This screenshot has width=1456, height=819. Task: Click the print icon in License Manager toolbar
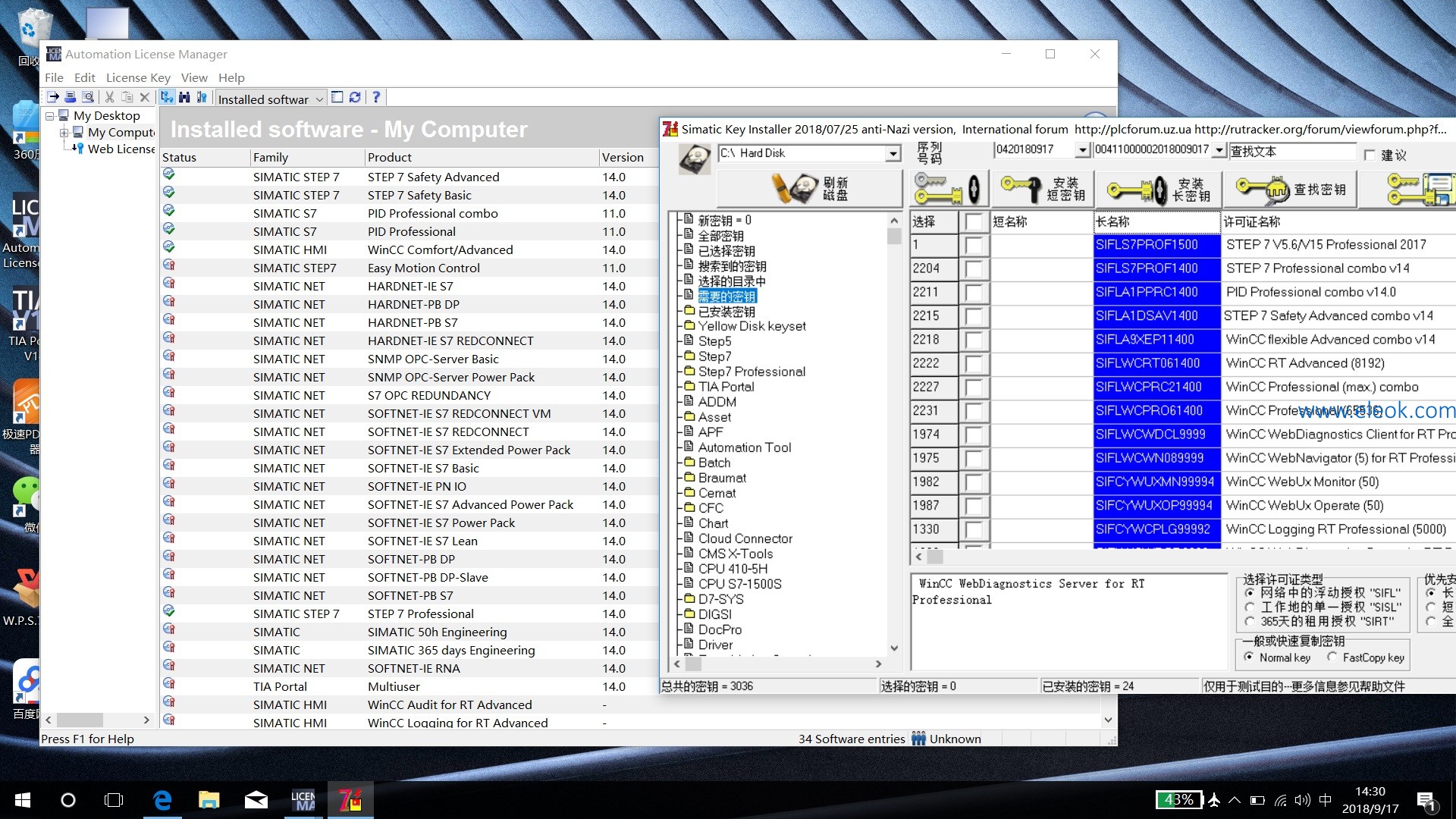71,97
